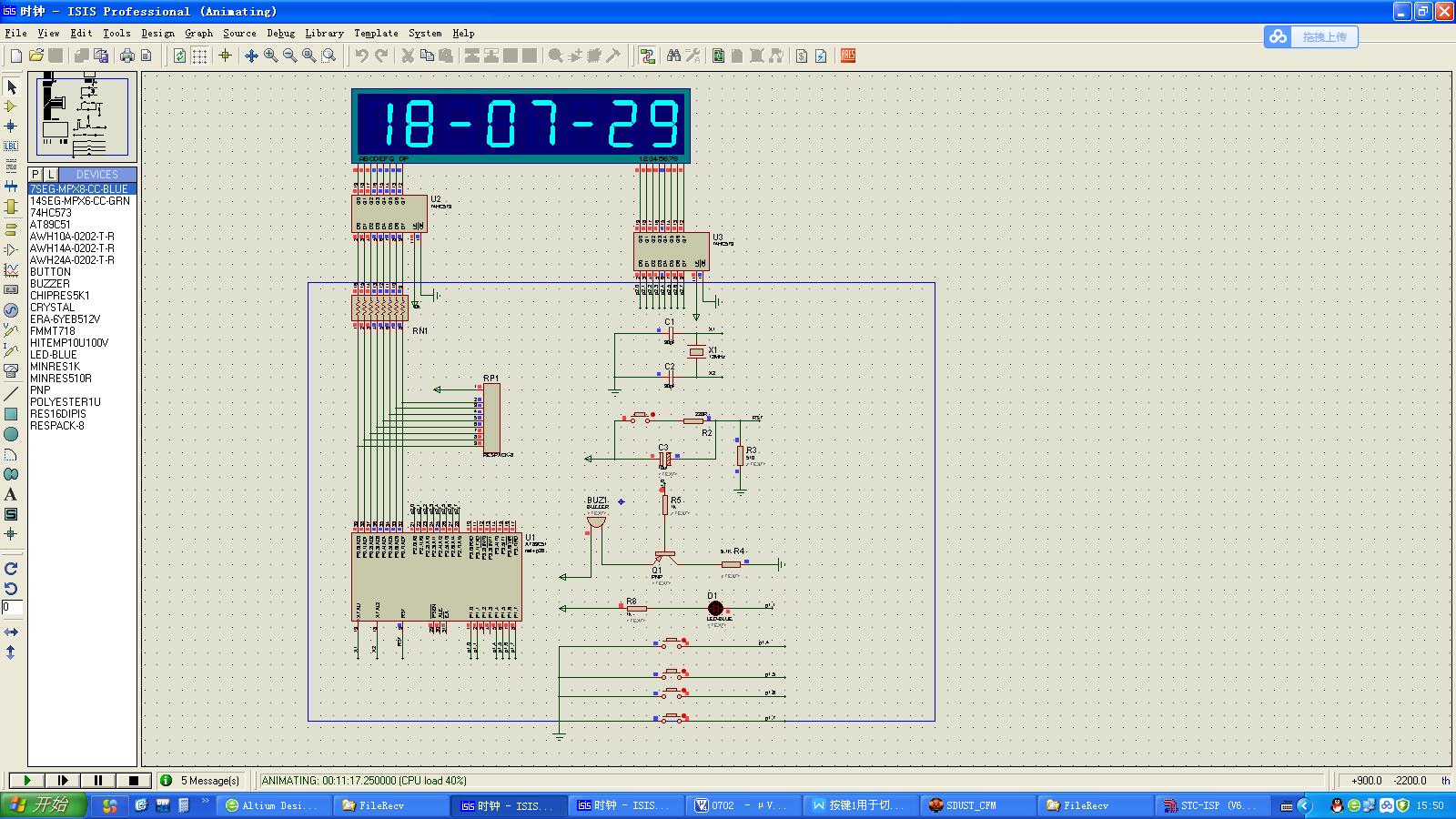Click the Stop simulation button

point(133,780)
